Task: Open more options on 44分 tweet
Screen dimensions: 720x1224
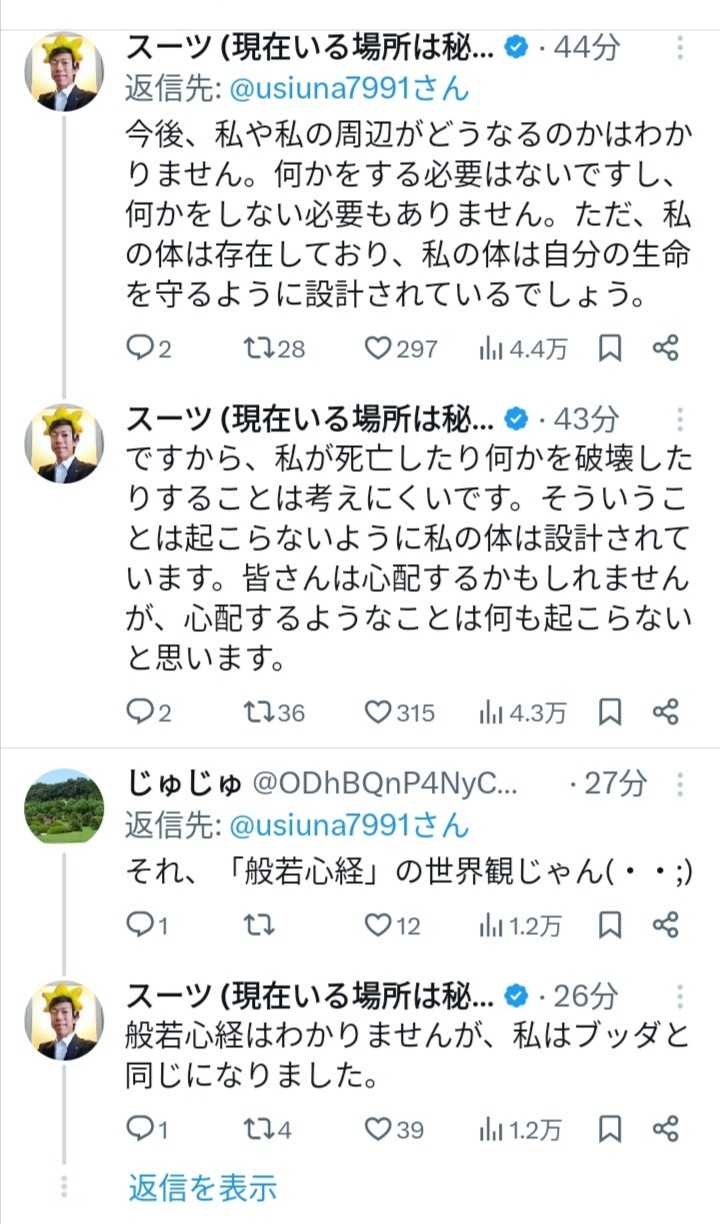Action: (679, 48)
